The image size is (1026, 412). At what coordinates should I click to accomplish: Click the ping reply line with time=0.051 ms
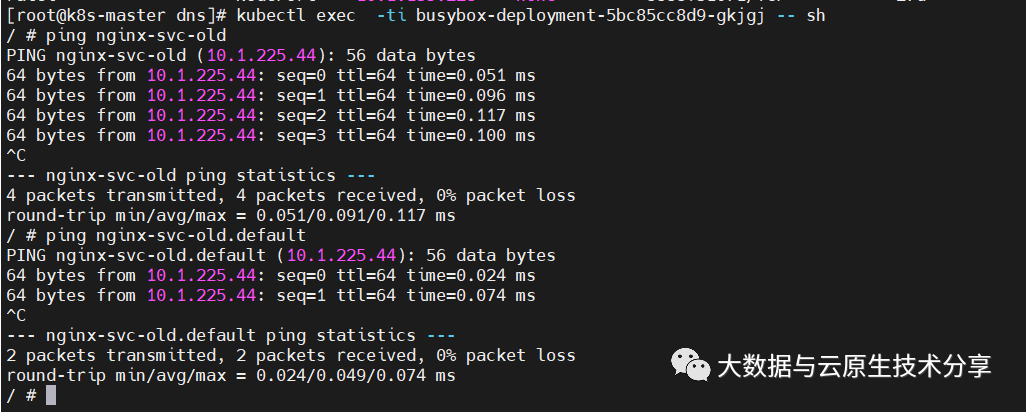(x=270, y=75)
